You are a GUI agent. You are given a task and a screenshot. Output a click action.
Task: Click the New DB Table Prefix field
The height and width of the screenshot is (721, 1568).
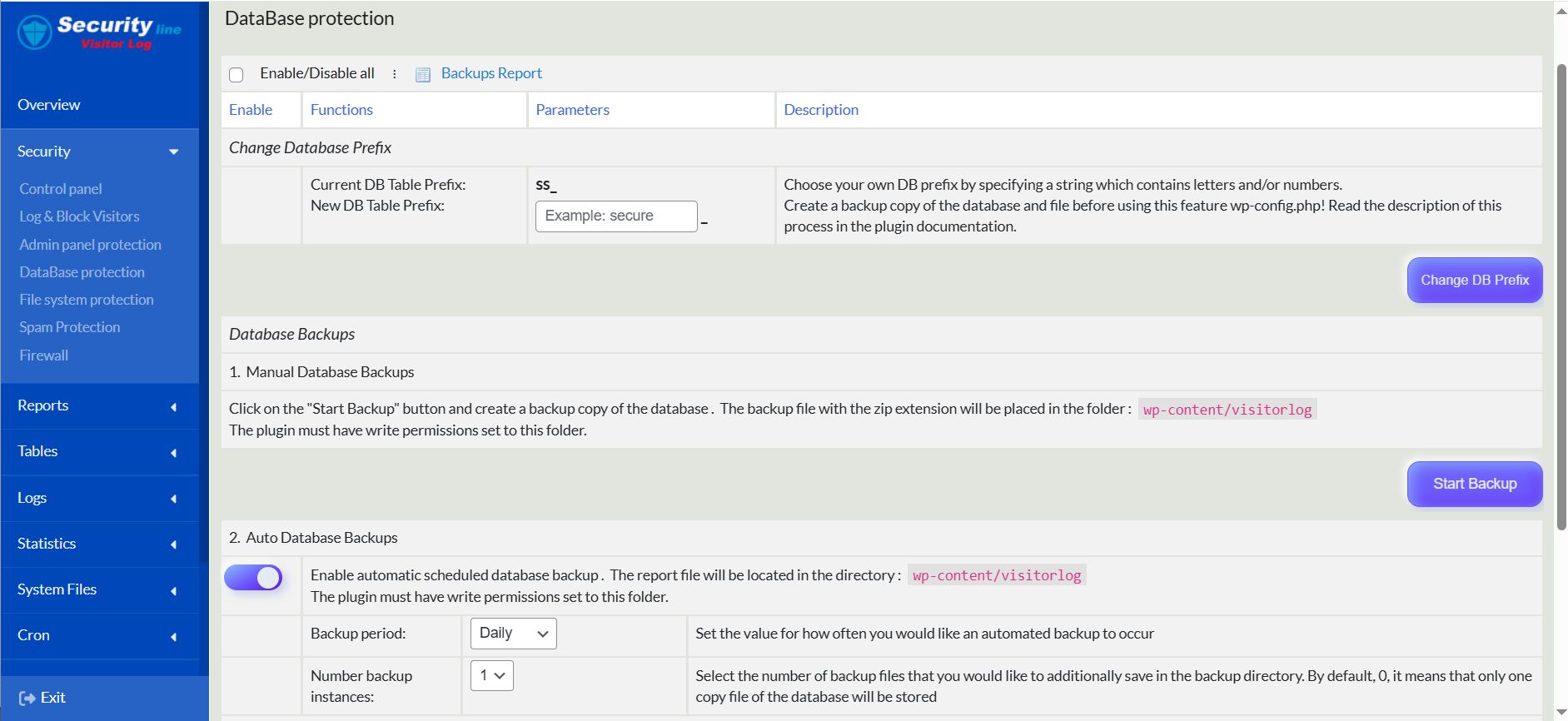pyautogui.click(x=616, y=216)
